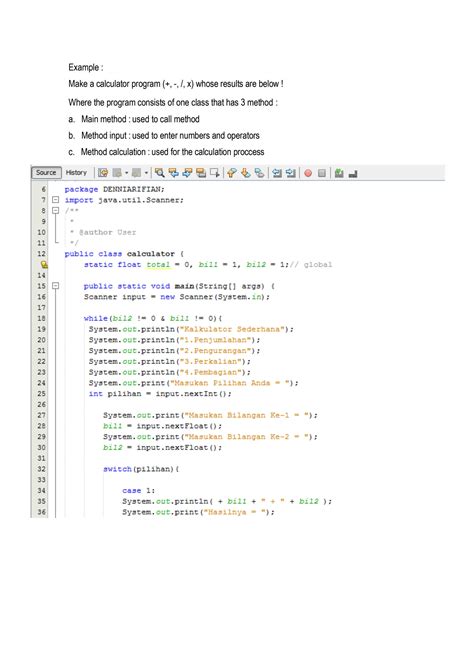Click the "Masukan Bilangan Ke-1" print line
474x670 pixels.
pos(210,415)
